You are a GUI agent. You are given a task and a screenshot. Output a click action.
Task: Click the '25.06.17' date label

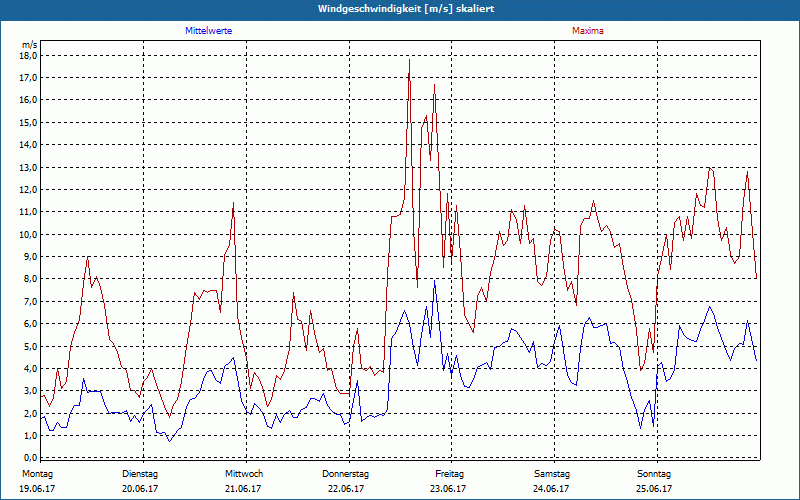click(654, 489)
